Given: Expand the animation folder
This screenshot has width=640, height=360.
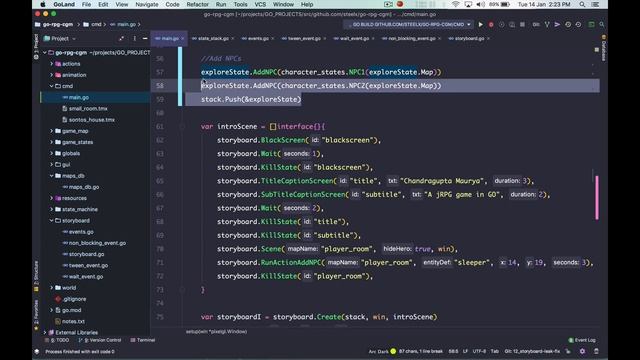Looking at the screenshot, I should (x=52, y=75).
